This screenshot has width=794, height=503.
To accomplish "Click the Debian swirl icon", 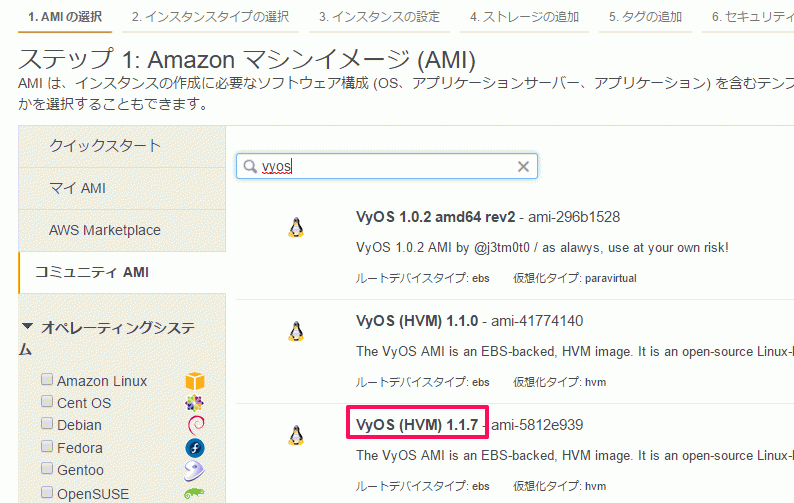I will [x=196, y=425].
